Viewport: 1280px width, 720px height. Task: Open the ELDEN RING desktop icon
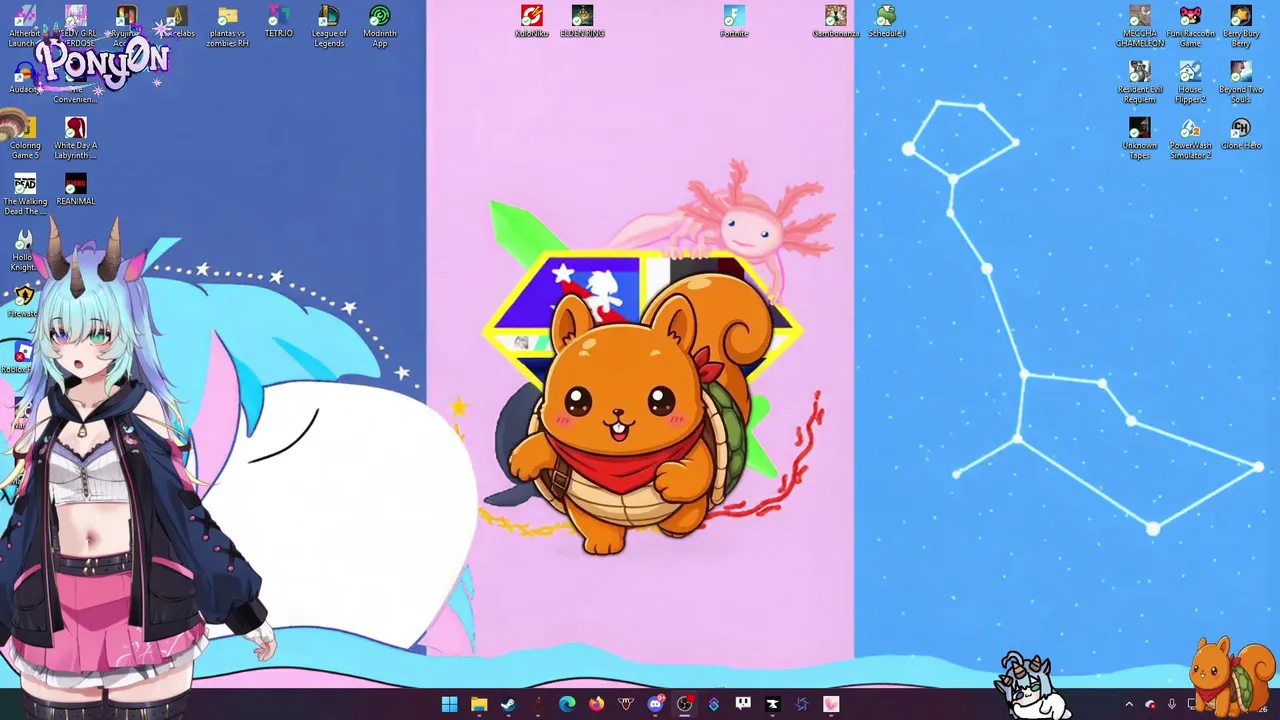pyautogui.click(x=582, y=22)
